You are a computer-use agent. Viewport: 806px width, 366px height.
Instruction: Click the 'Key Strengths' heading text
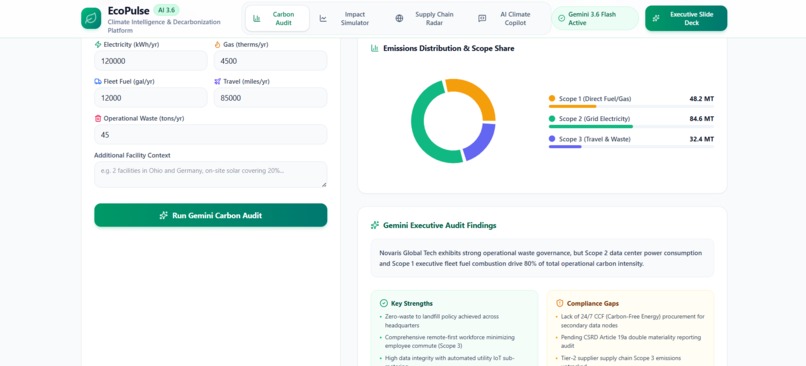tap(412, 303)
